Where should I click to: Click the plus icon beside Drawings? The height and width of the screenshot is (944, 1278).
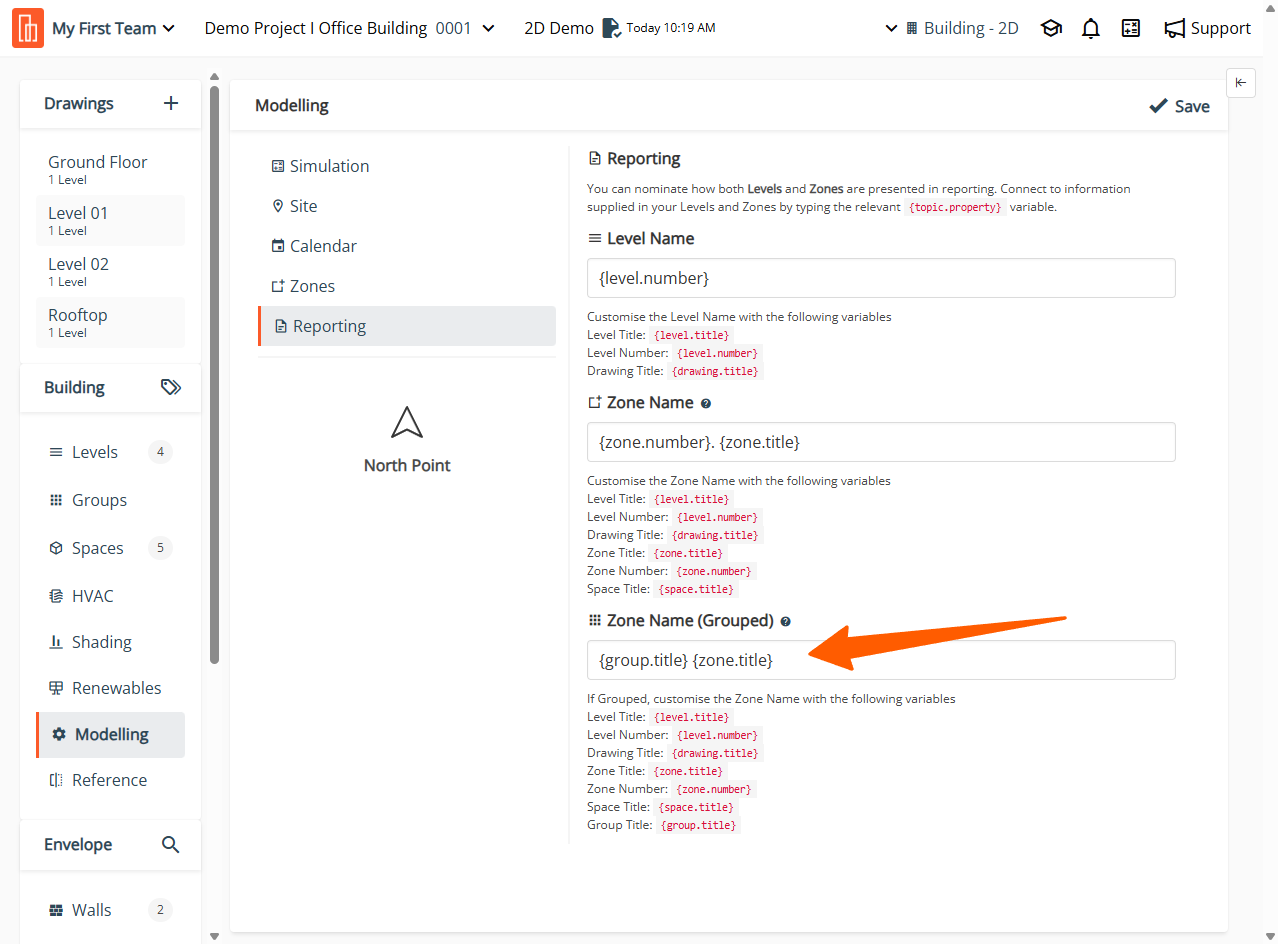(x=171, y=103)
